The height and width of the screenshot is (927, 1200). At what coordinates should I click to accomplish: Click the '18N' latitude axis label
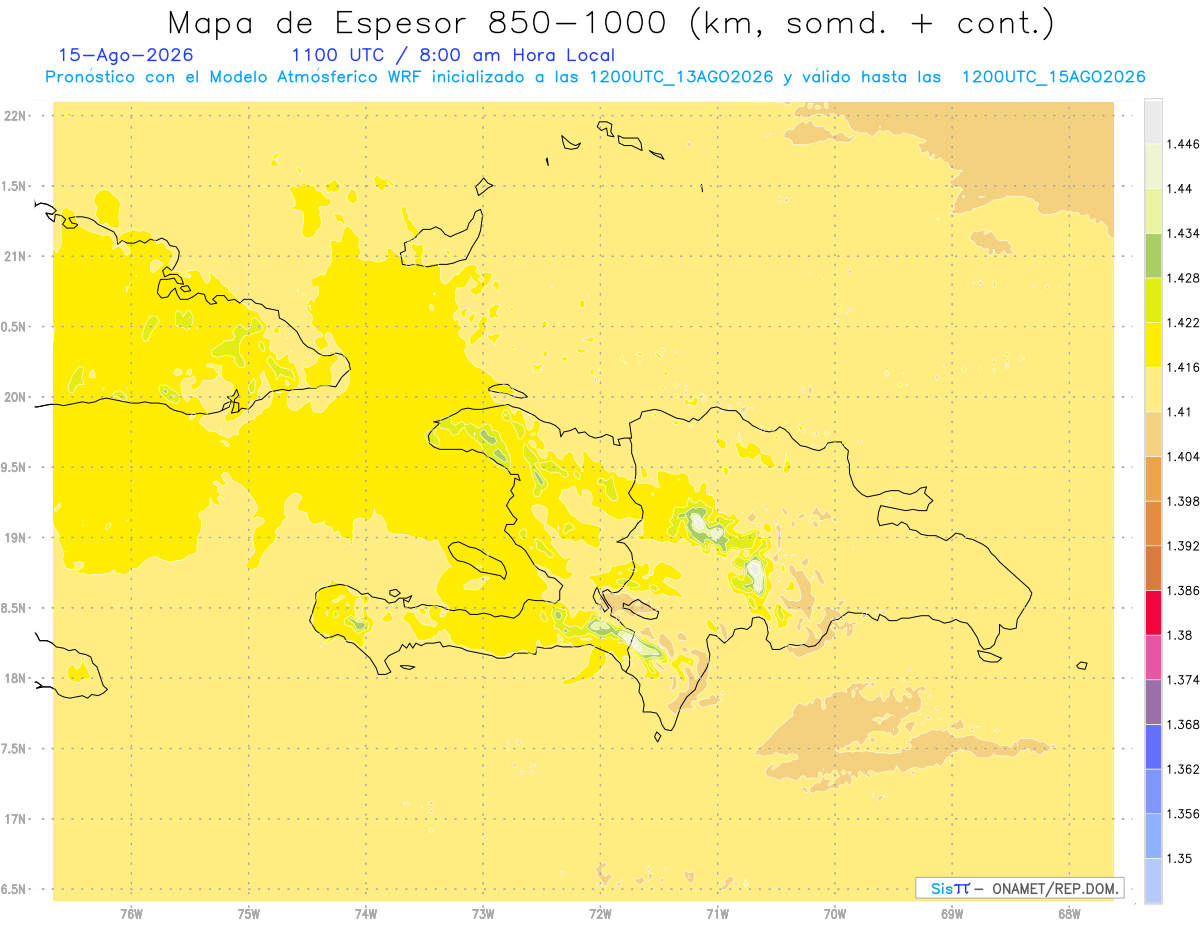pos(16,678)
